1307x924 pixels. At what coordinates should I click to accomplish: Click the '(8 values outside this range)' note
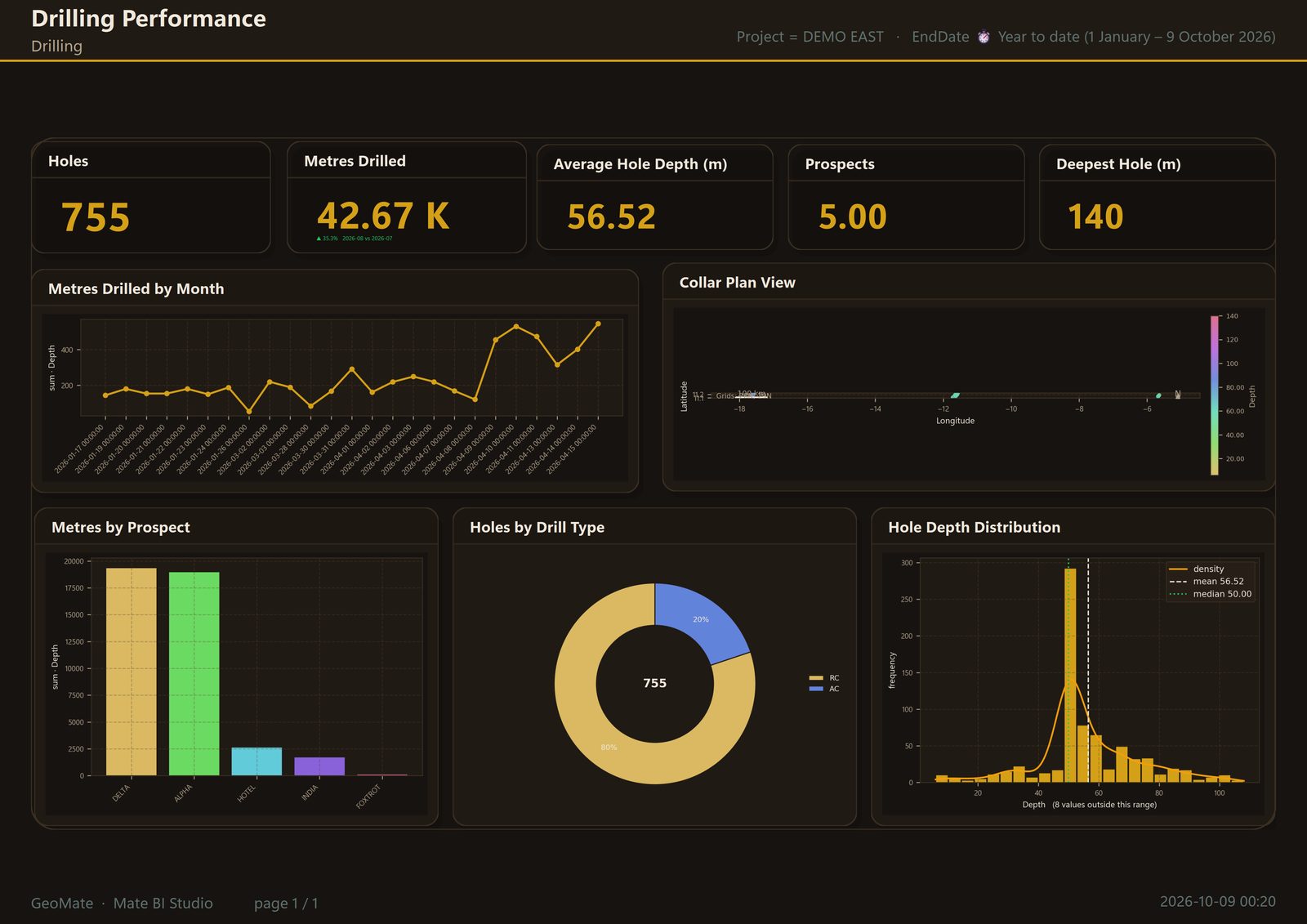pos(1104,805)
